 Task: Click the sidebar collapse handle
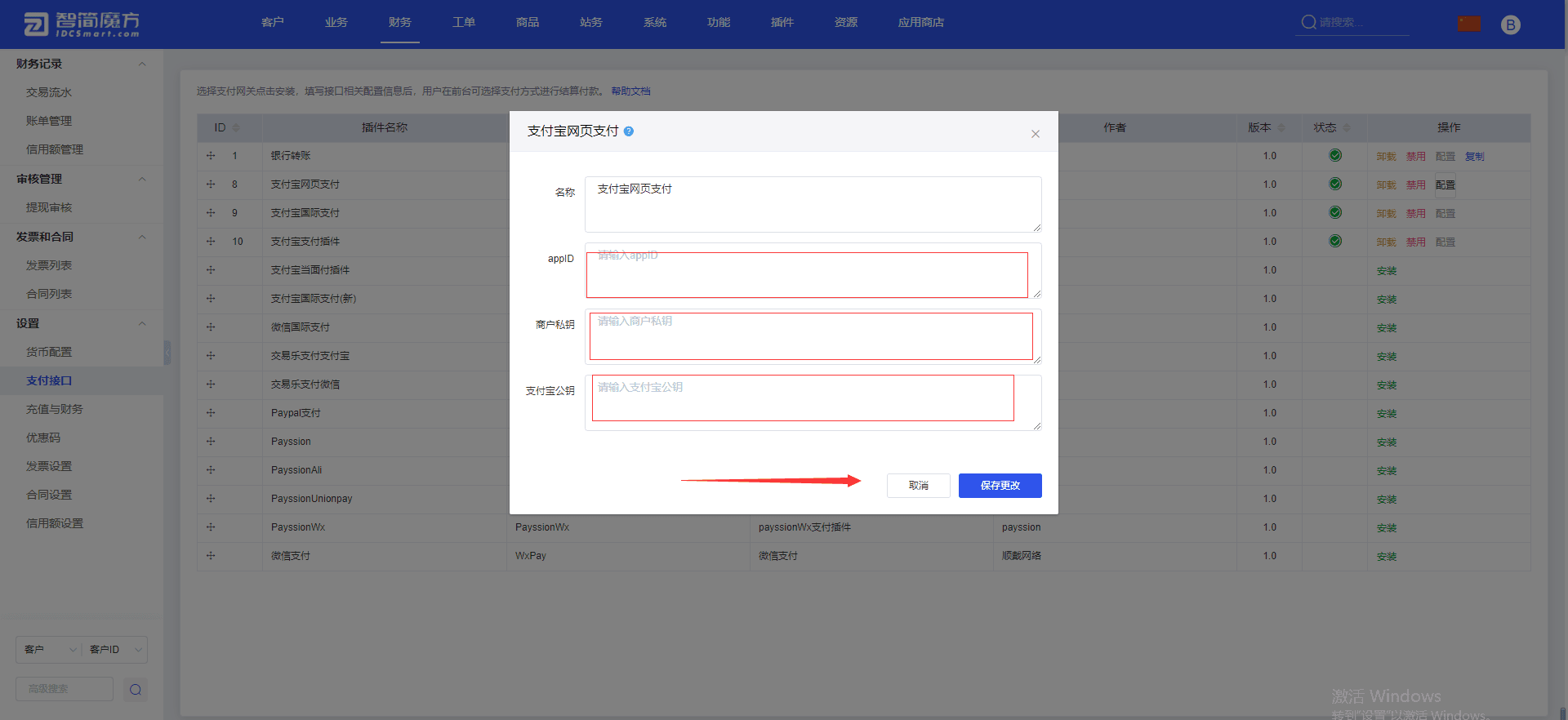click(x=167, y=353)
